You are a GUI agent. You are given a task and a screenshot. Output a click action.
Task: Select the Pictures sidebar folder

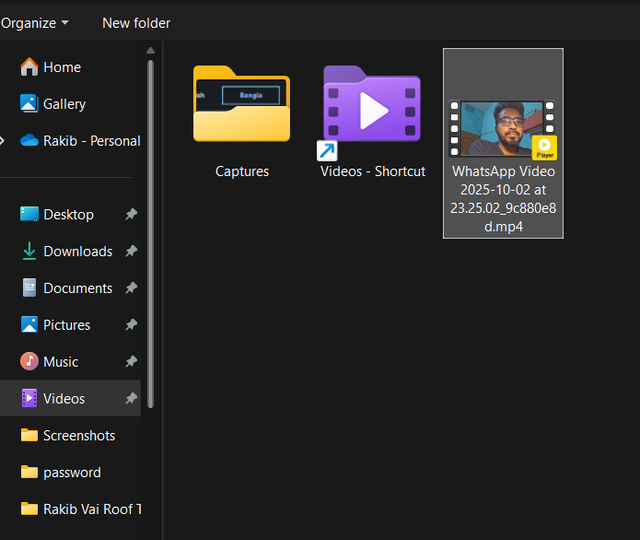(66, 325)
